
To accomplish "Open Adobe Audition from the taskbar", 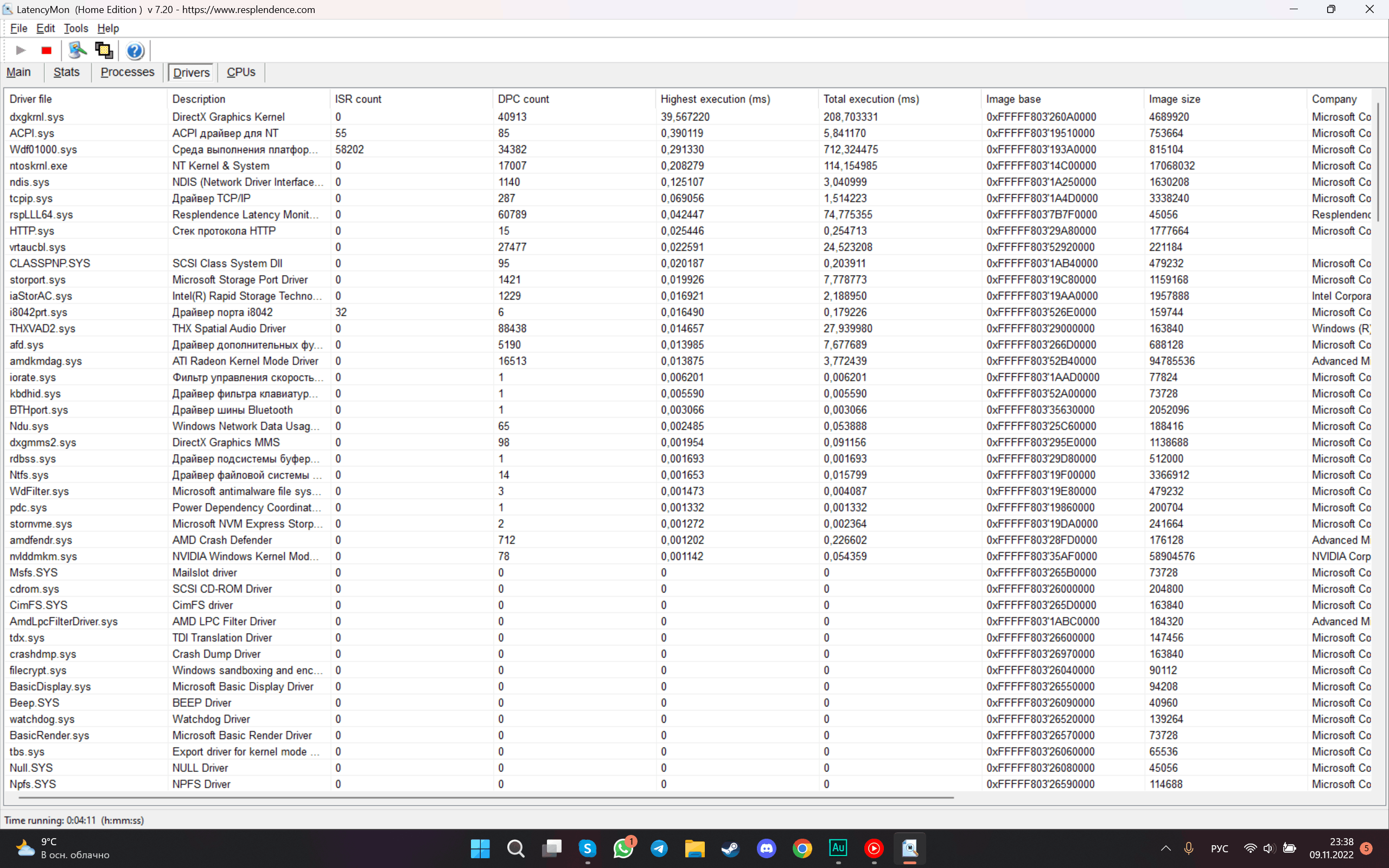I will (838, 848).
